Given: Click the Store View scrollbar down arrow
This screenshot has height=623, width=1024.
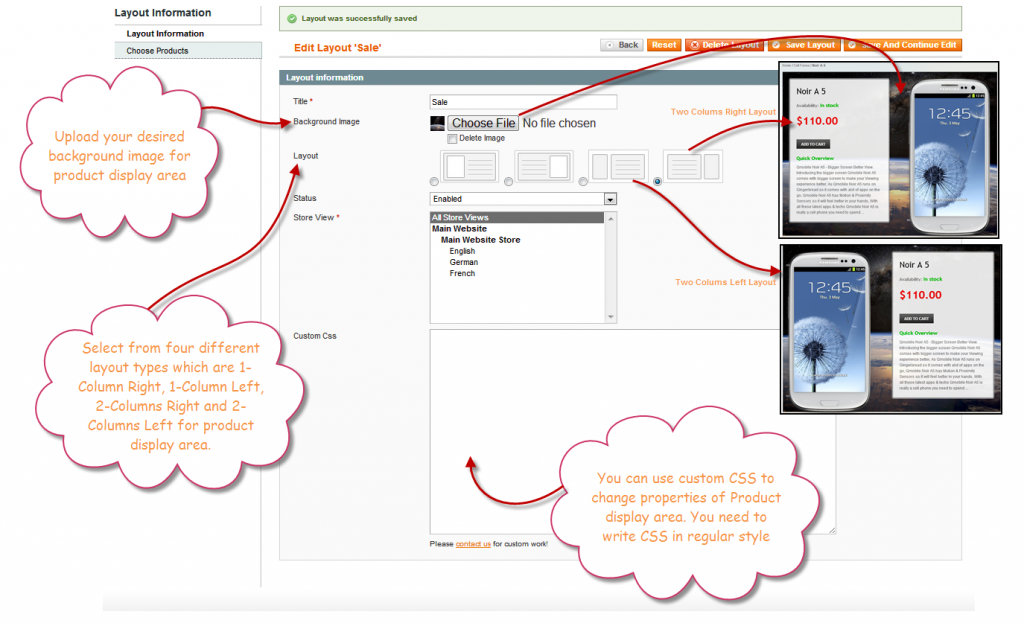Looking at the screenshot, I should pos(611,318).
